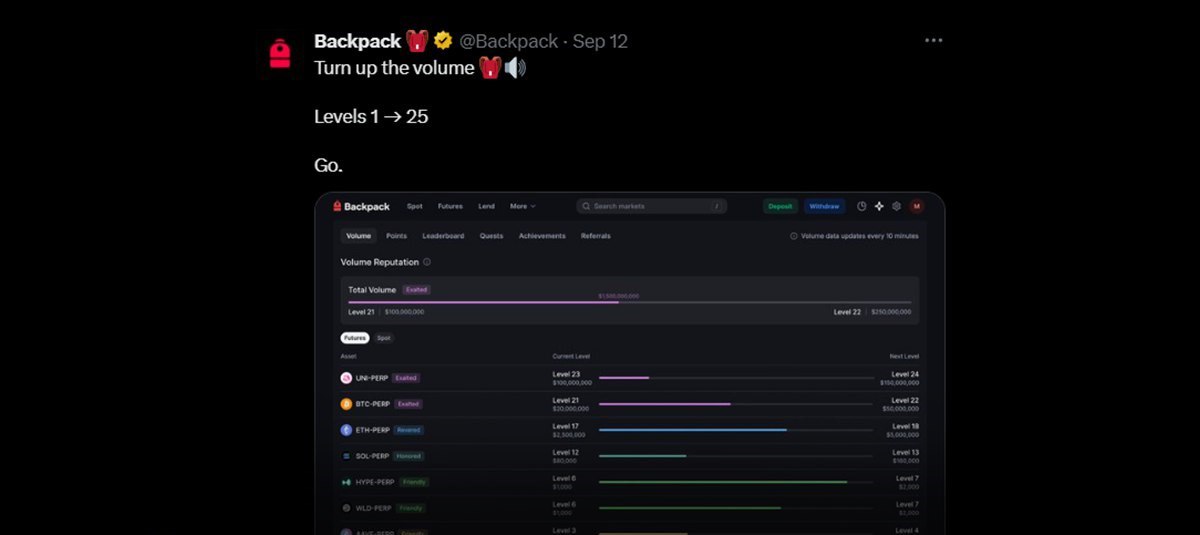Switch to the Quests tab
Viewport: 1200px width, 535px height.
491,236
